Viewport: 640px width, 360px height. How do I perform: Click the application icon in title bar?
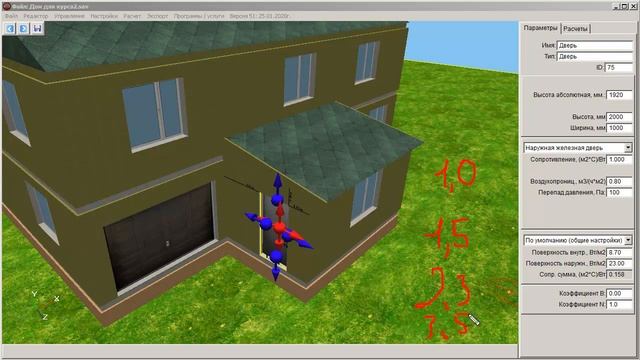(7, 6)
